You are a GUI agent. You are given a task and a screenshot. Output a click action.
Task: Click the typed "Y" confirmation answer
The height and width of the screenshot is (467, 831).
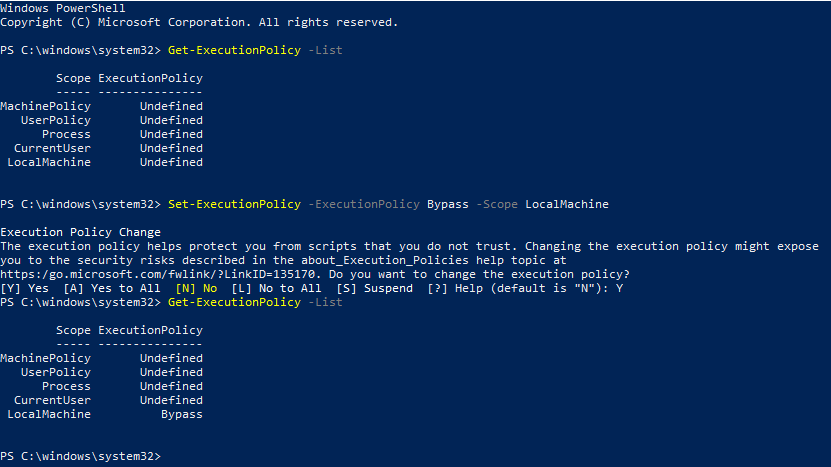619,288
